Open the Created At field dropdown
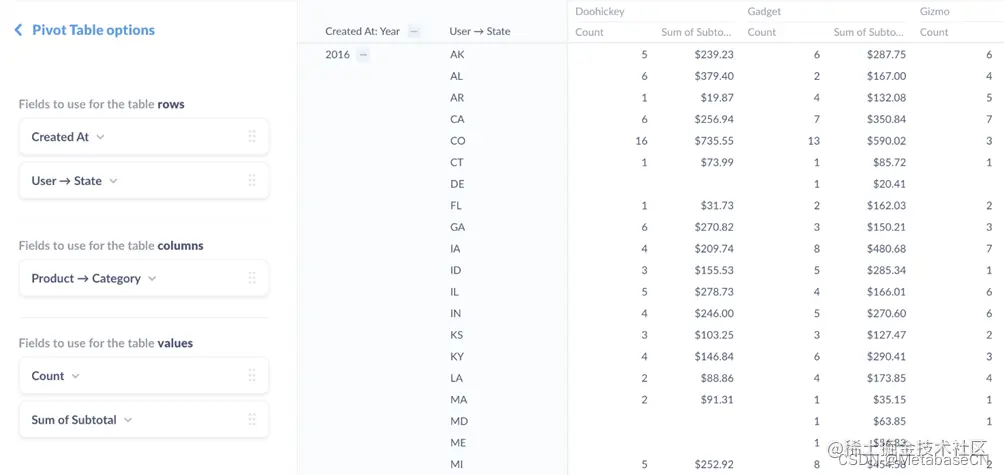The image size is (1004, 475). point(100,137)
